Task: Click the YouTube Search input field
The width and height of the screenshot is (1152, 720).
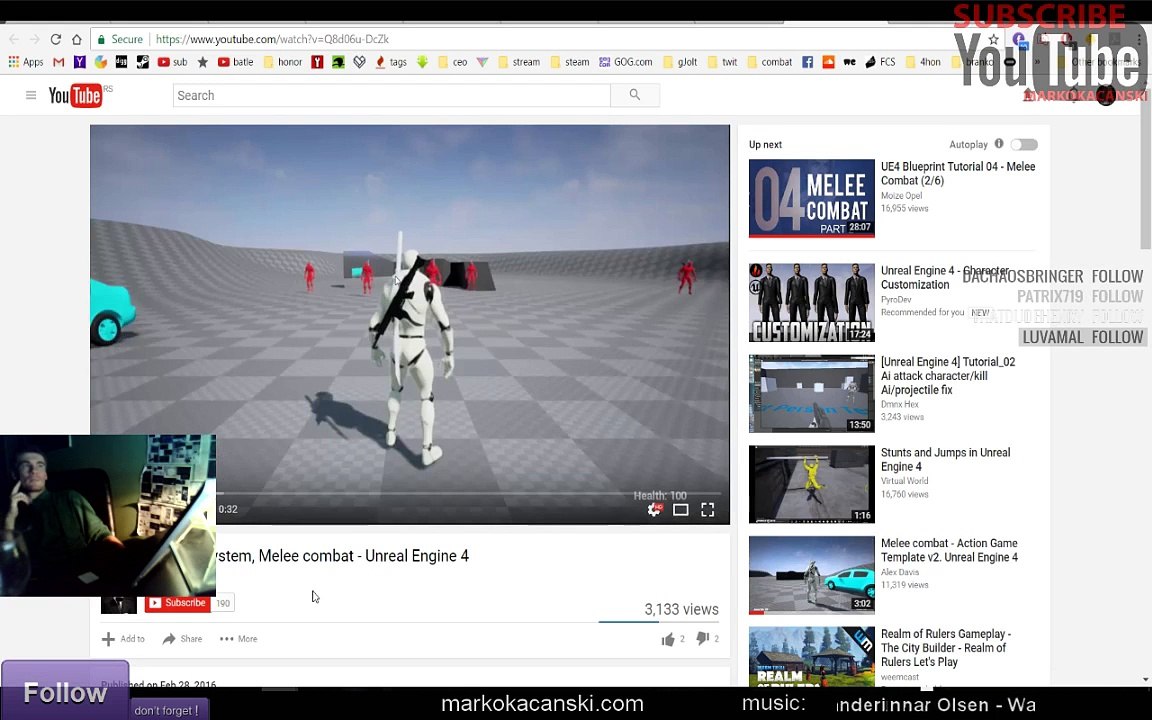Action: click(x=392, y=95)
